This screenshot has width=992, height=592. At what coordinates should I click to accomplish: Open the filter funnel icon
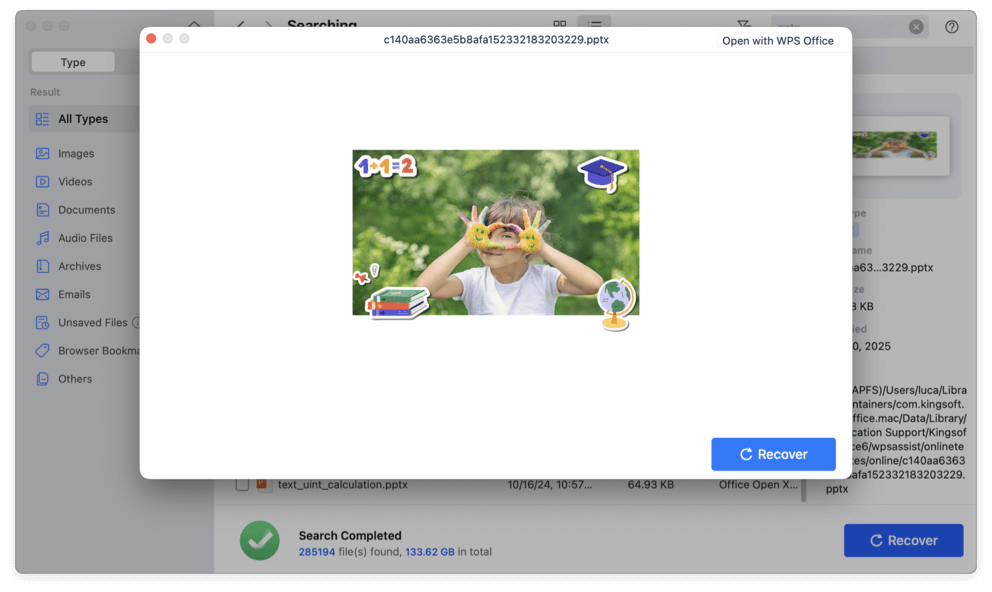coord(743,26)
